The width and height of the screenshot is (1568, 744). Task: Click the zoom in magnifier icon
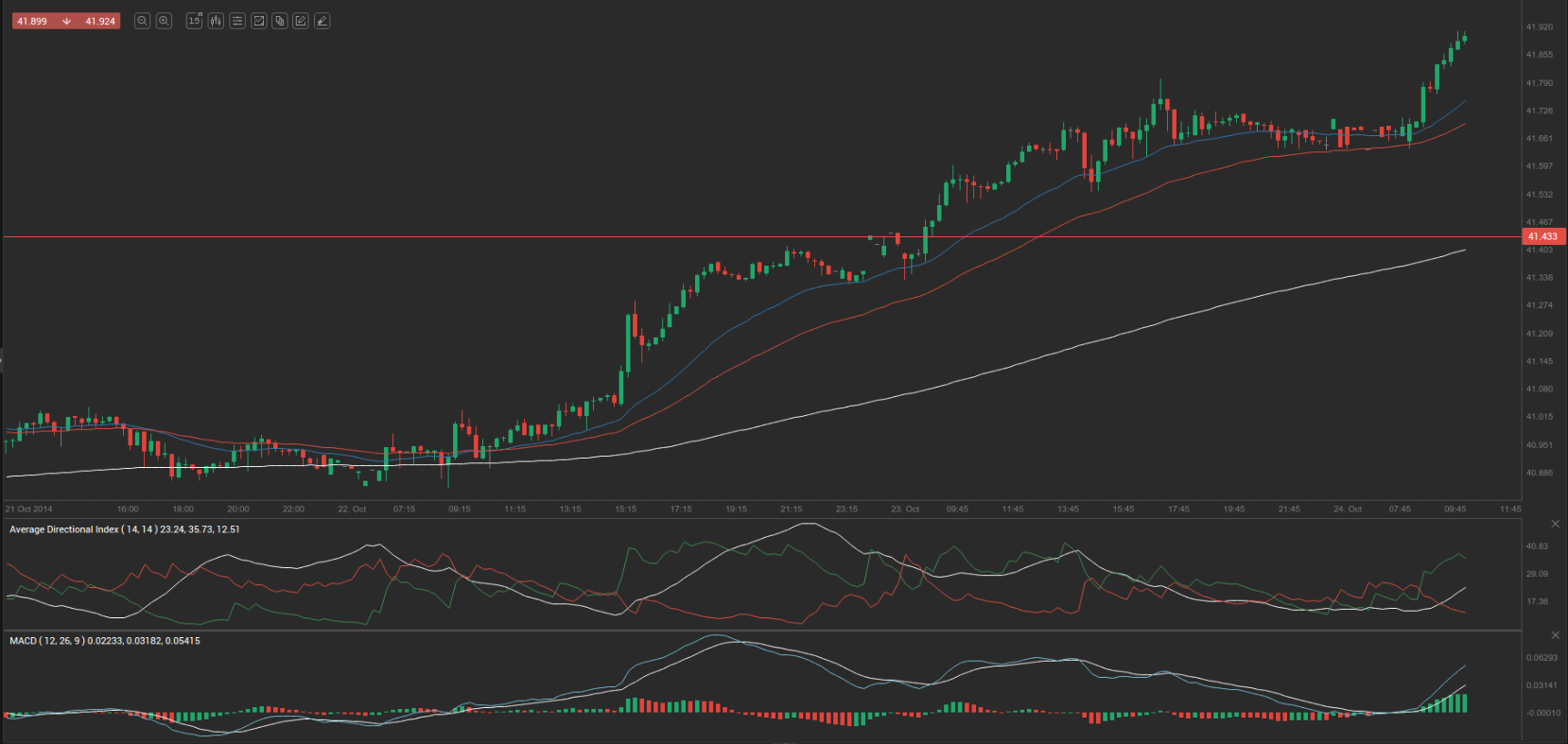click(x=164, y=21)
